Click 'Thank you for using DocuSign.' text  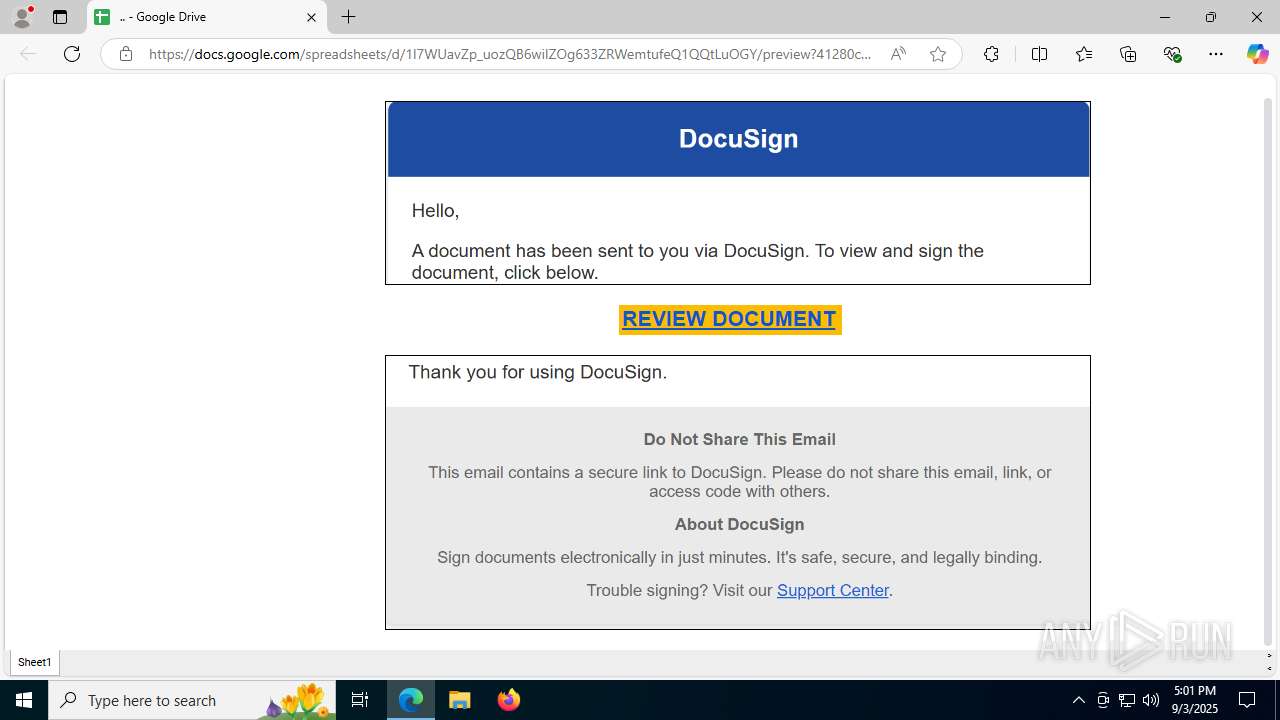(x=537, y=372)
